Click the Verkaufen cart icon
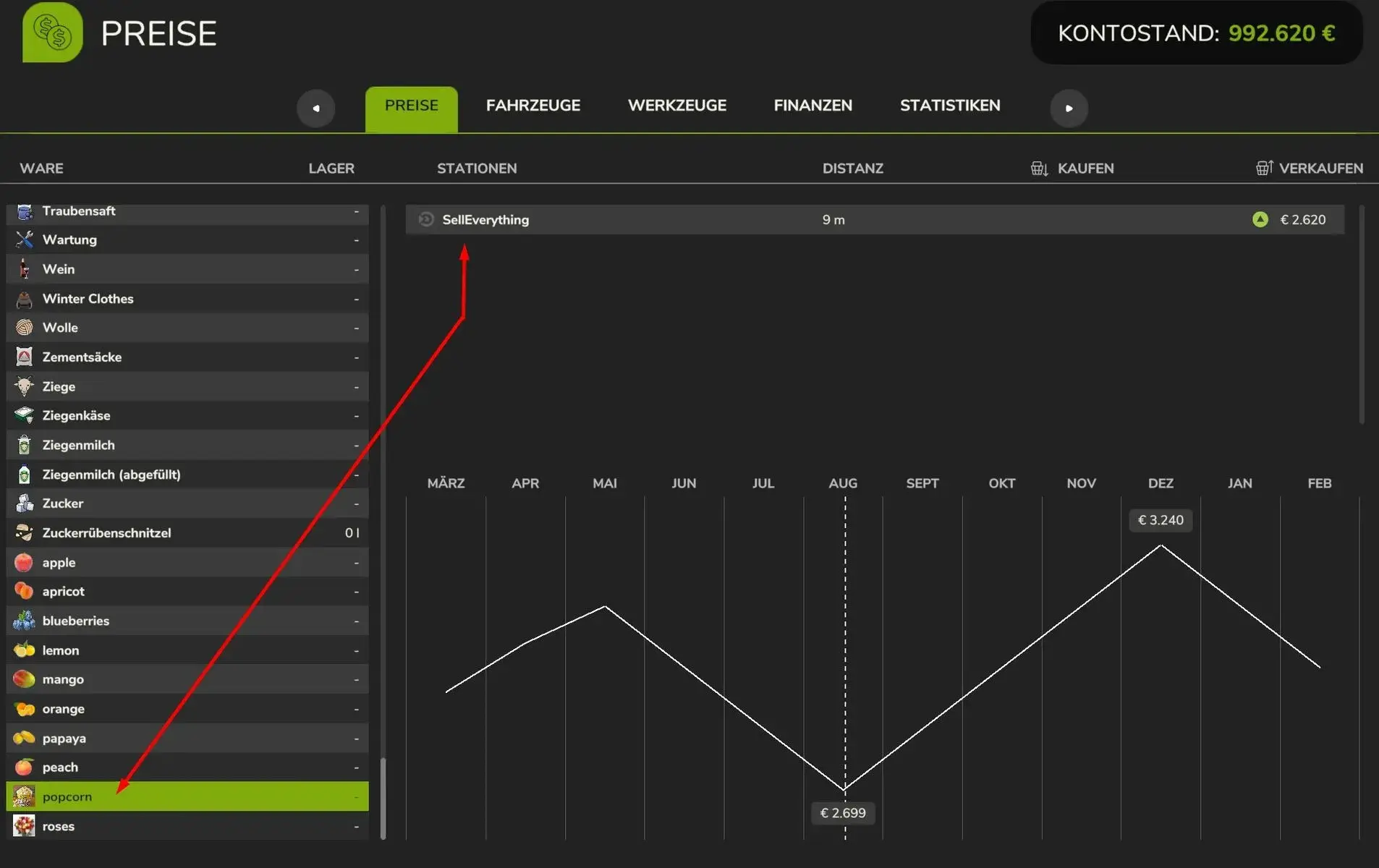 1263,169
